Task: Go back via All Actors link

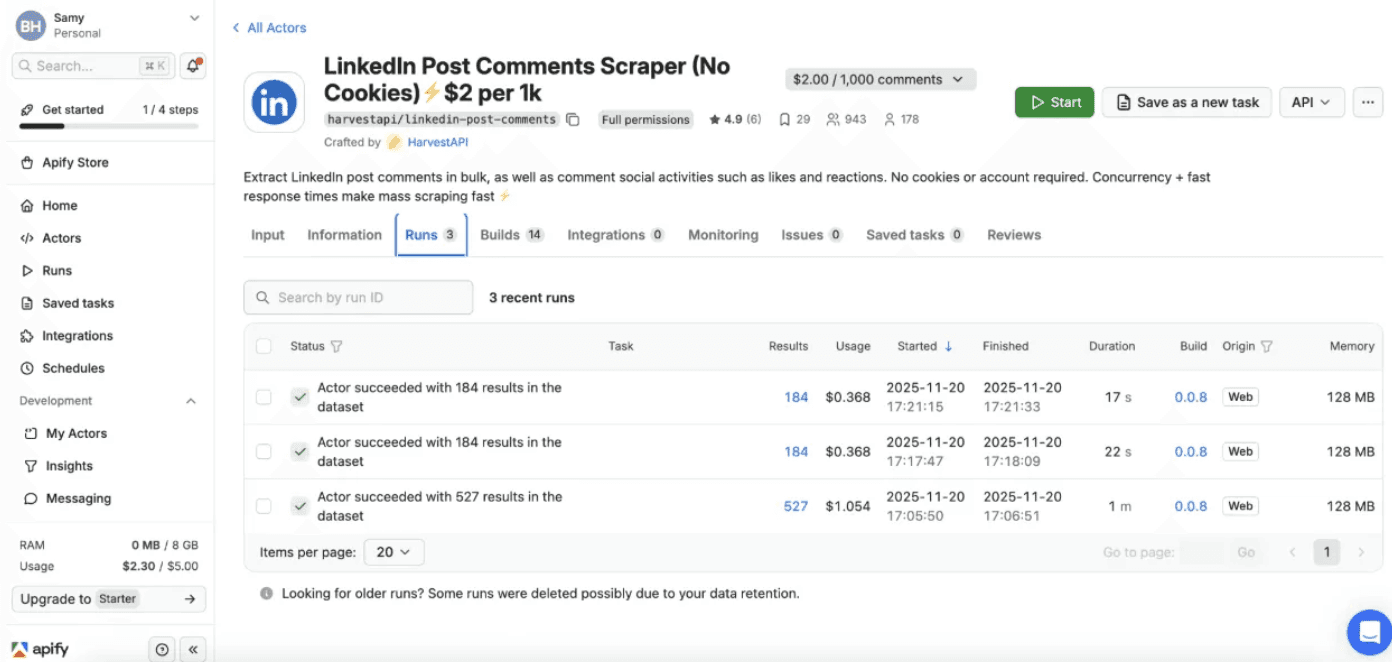Action: pyautogui.click(x=270, y=28)
